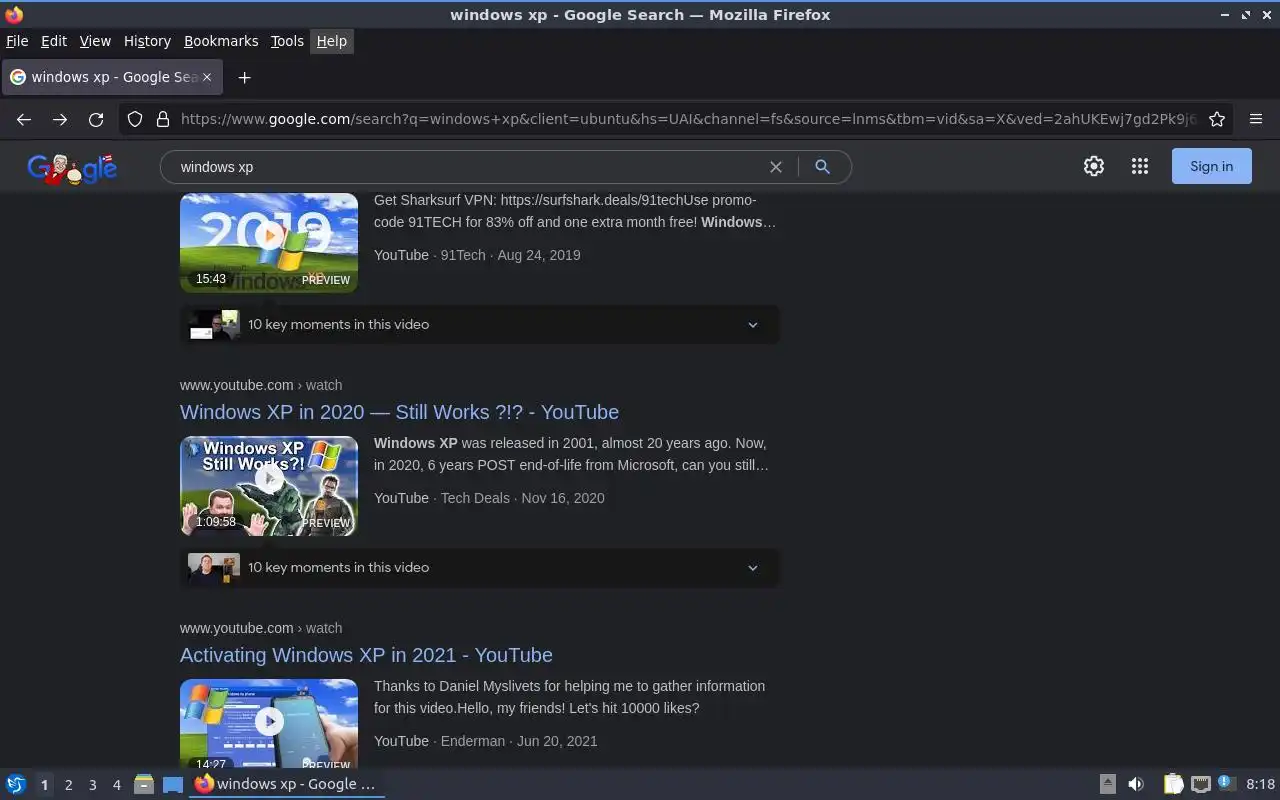Click the blue show desktop taskbar icon
Screen dimensions: 1280x800
point(173,784)
